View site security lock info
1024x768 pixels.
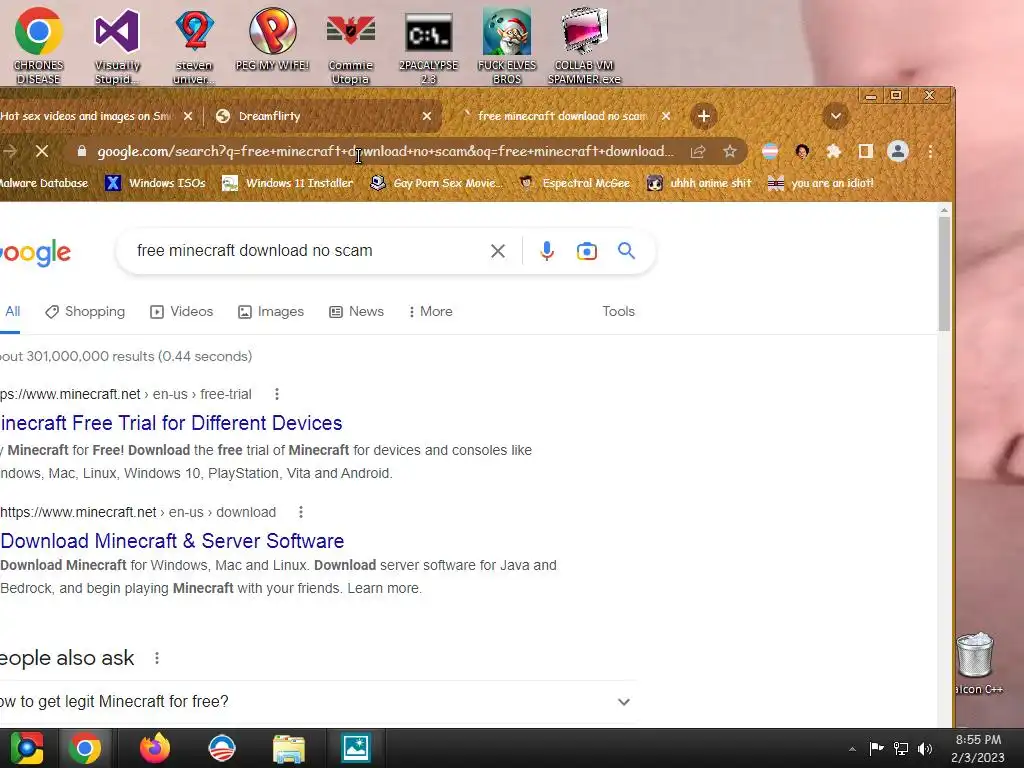pyautogui.click(x=82, y=152)
